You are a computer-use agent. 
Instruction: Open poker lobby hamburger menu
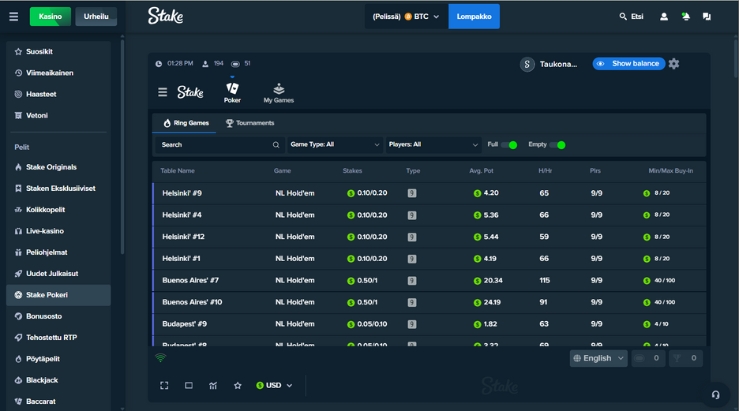(x=162, y=92)
